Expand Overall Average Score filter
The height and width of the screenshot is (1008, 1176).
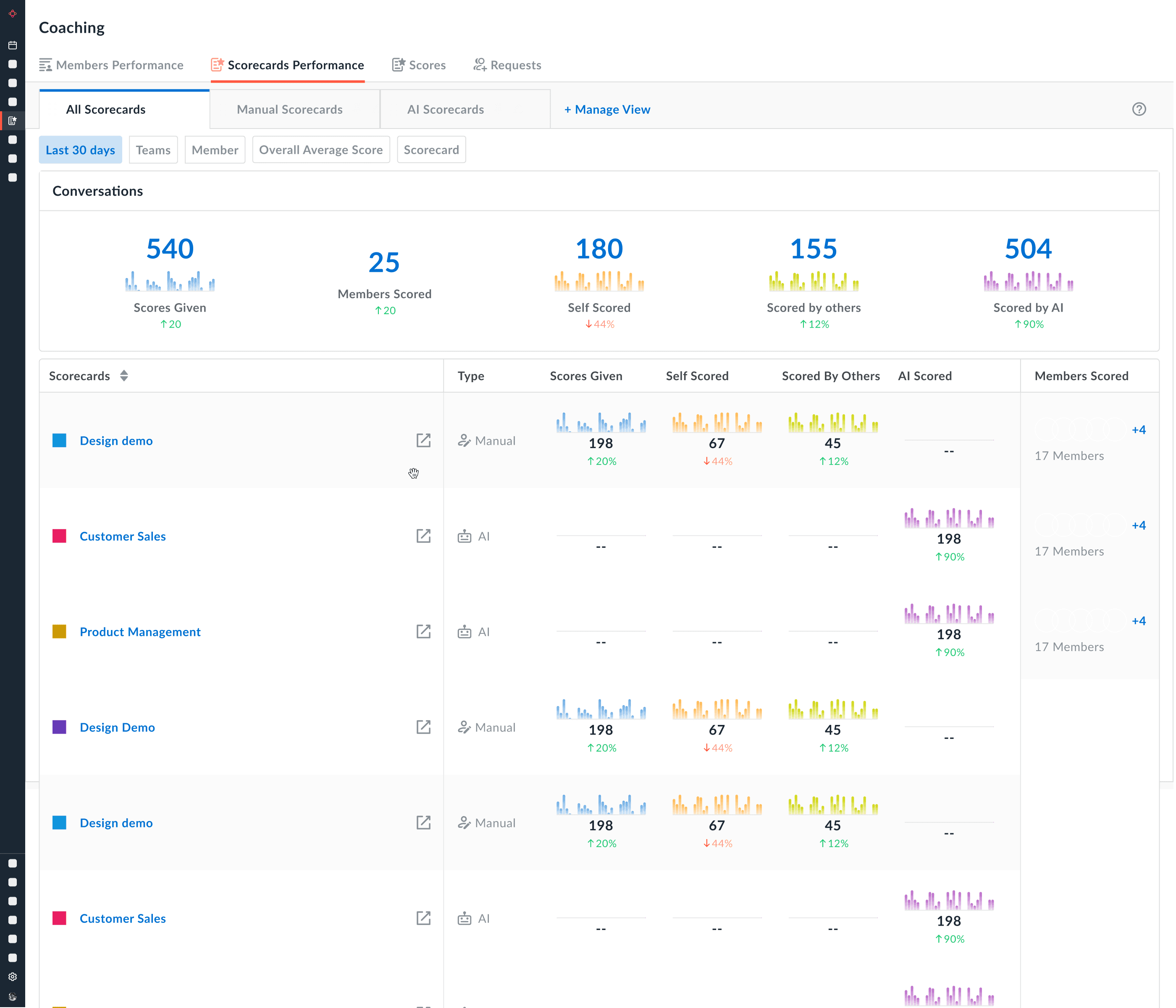tap(321, 150)
